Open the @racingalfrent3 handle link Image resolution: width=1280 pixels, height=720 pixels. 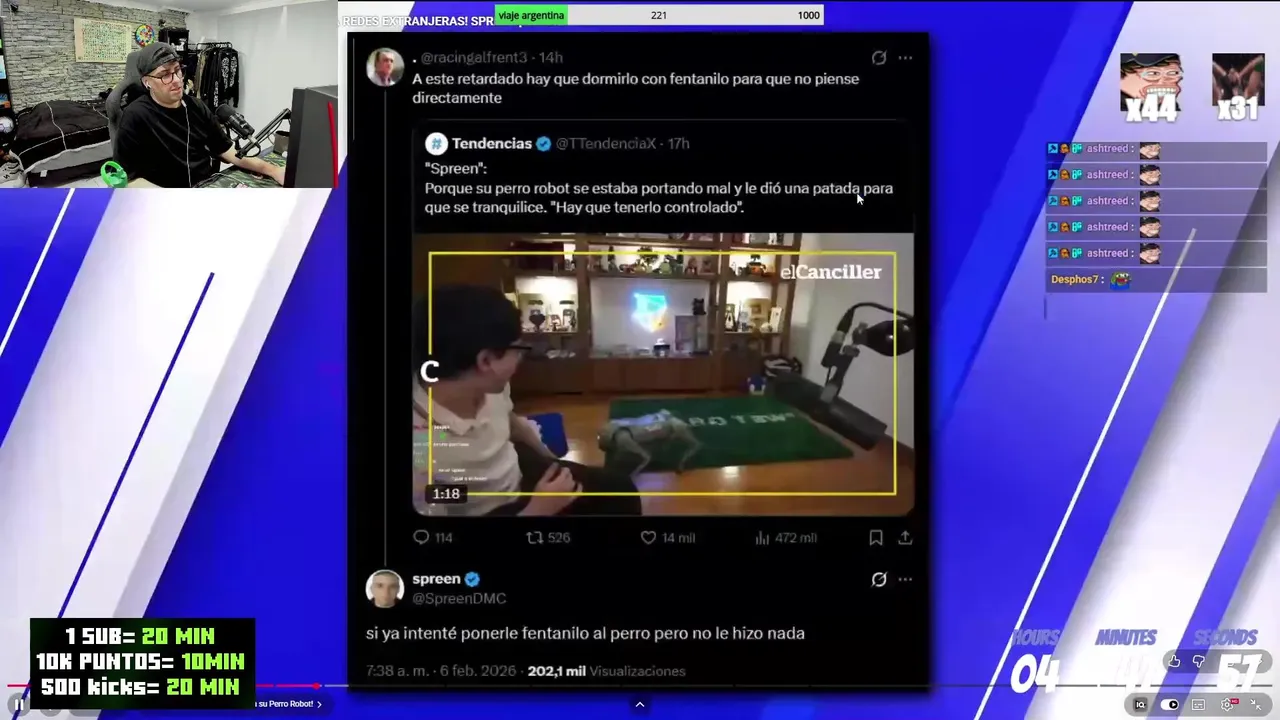pyautogui.click(x=473, y=58)
